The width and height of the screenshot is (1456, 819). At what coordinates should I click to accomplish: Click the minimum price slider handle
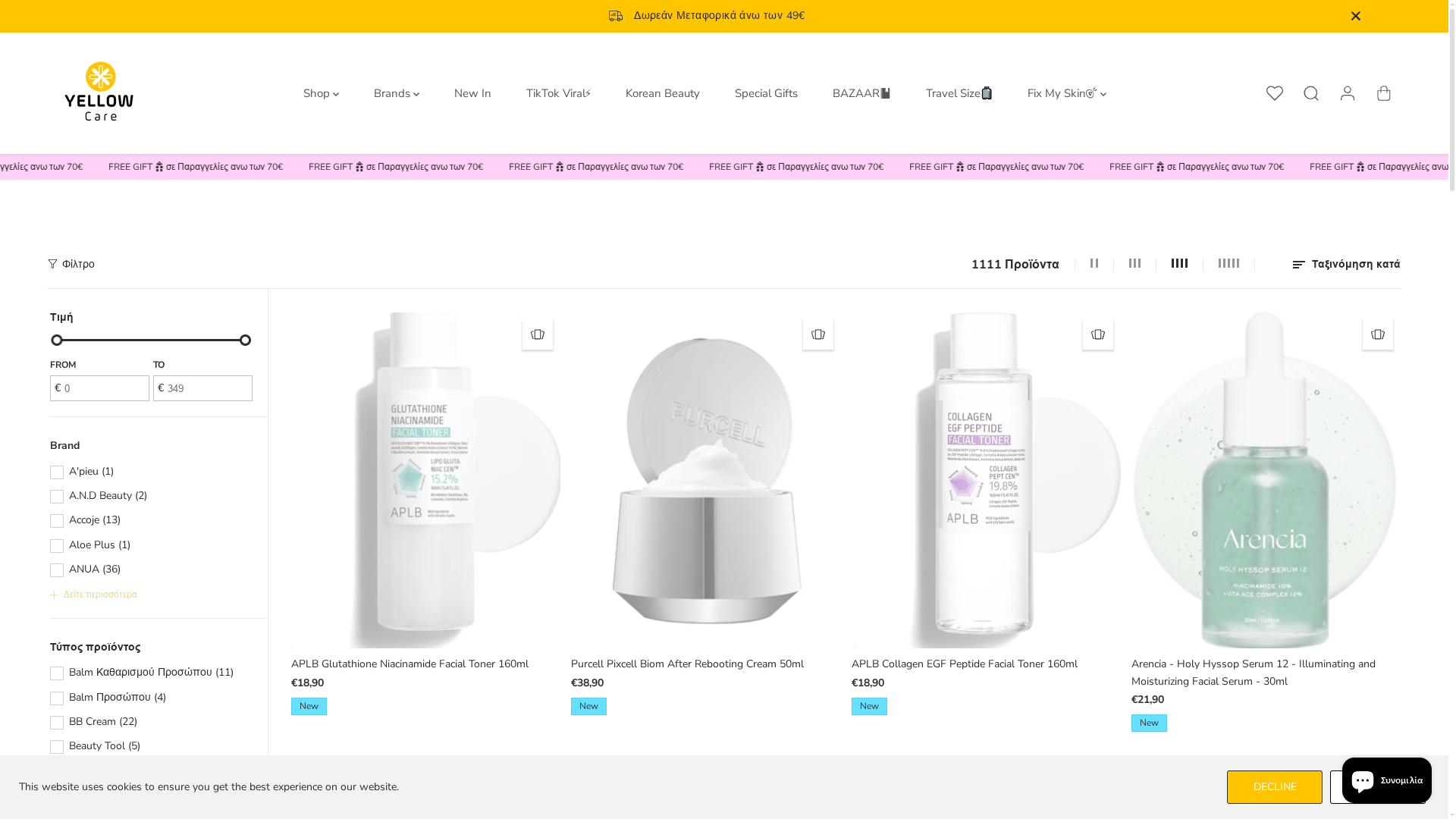click(57, 340)
